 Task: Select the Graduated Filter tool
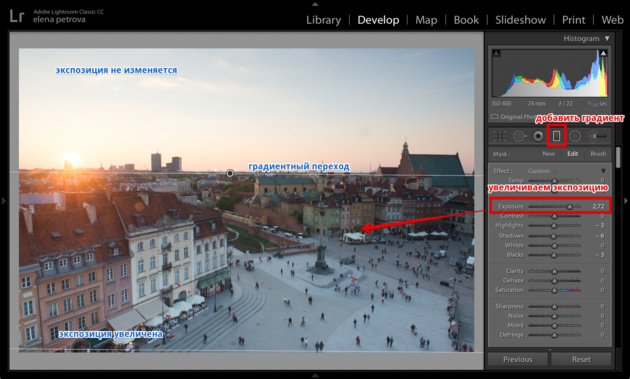point(556,136)
